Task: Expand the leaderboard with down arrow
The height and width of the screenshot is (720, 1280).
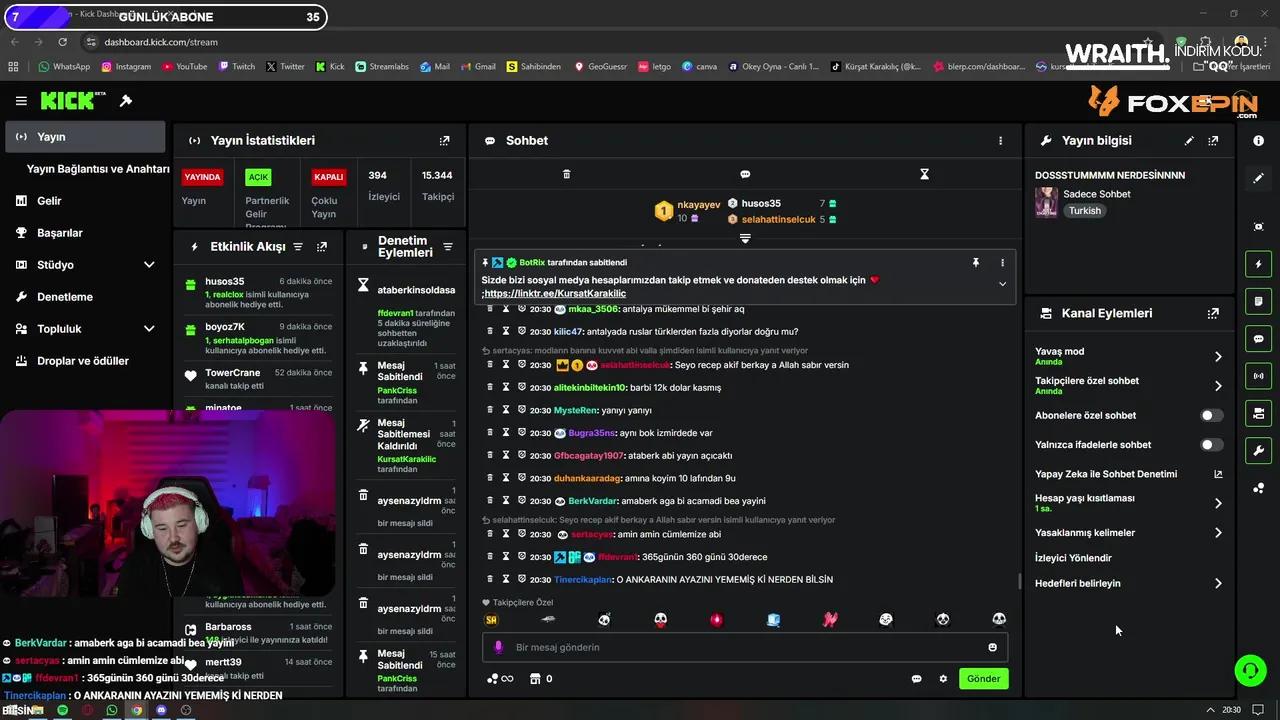Action: click(x=745, y=238)
